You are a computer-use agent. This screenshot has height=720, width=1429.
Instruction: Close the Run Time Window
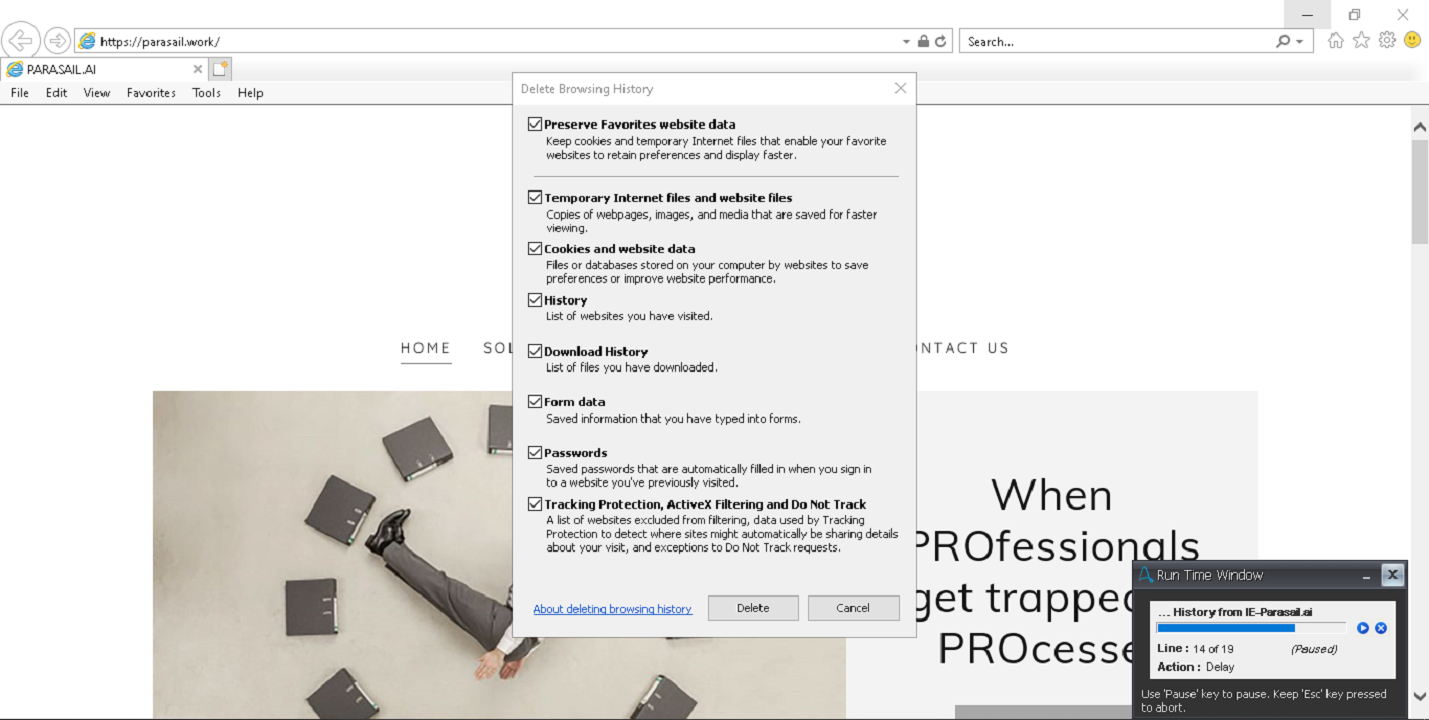click(x=1392, y=575)
